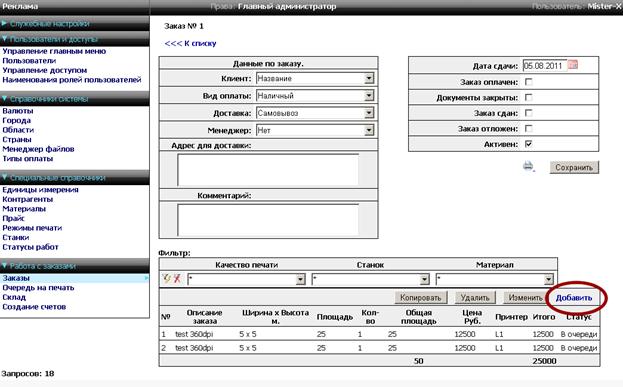
Task: Click the printer icon beside Сохранить
Action: tap(528, 166)
